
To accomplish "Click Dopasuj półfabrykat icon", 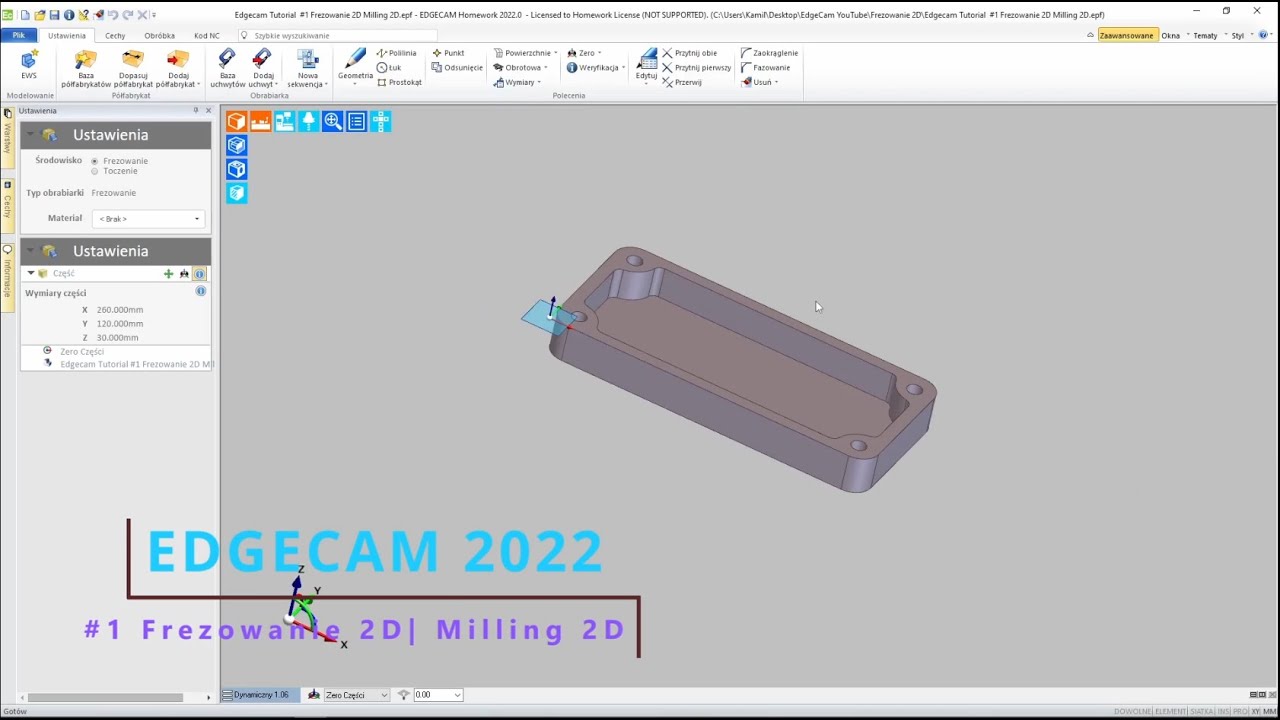I will [133, 60].
